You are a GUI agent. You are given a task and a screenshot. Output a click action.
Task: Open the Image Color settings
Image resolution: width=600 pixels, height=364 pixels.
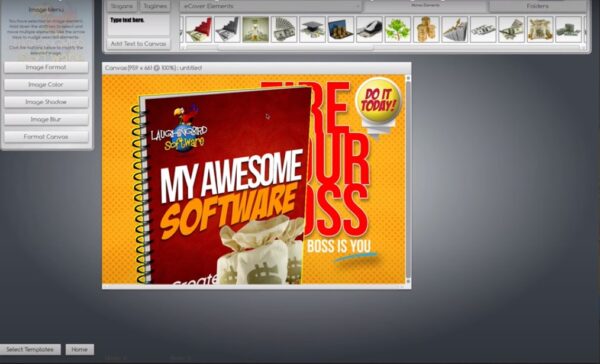click(46, 85)
